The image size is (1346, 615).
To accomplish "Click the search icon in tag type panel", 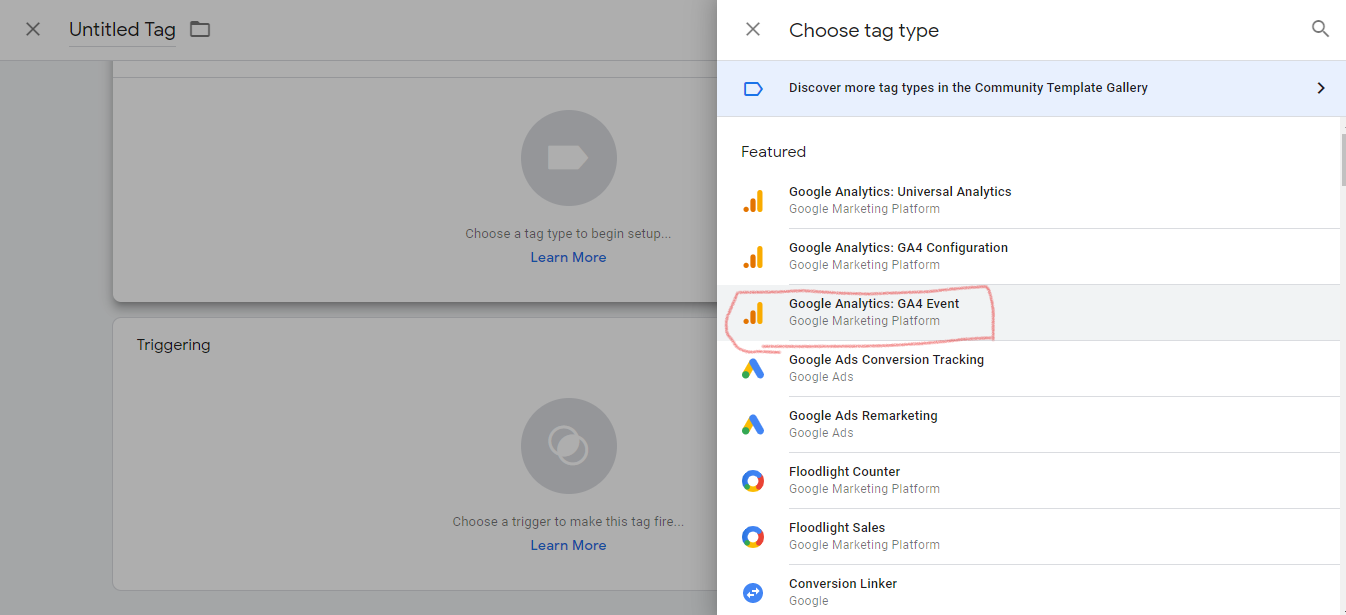I will coord(1320,29).
